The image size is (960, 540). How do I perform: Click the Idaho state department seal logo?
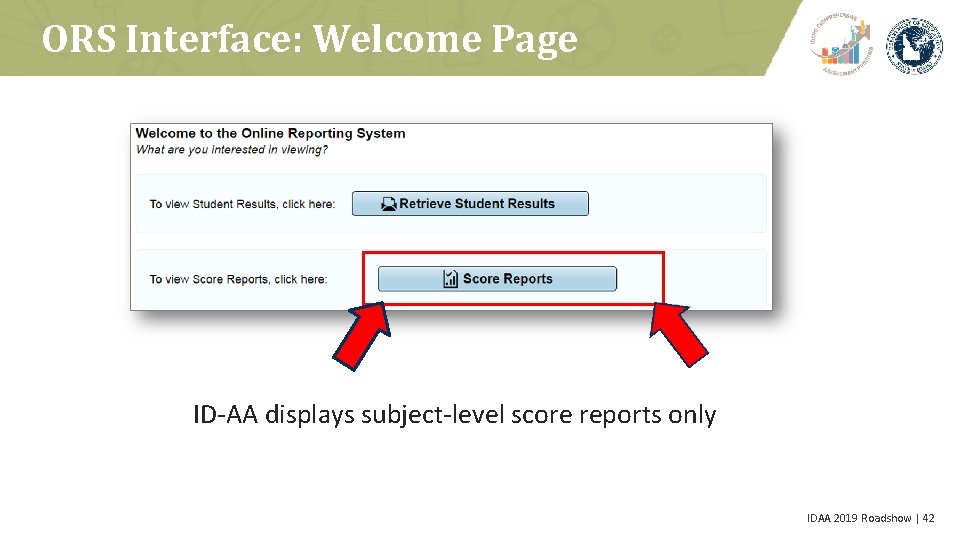(x=915, y=46)
